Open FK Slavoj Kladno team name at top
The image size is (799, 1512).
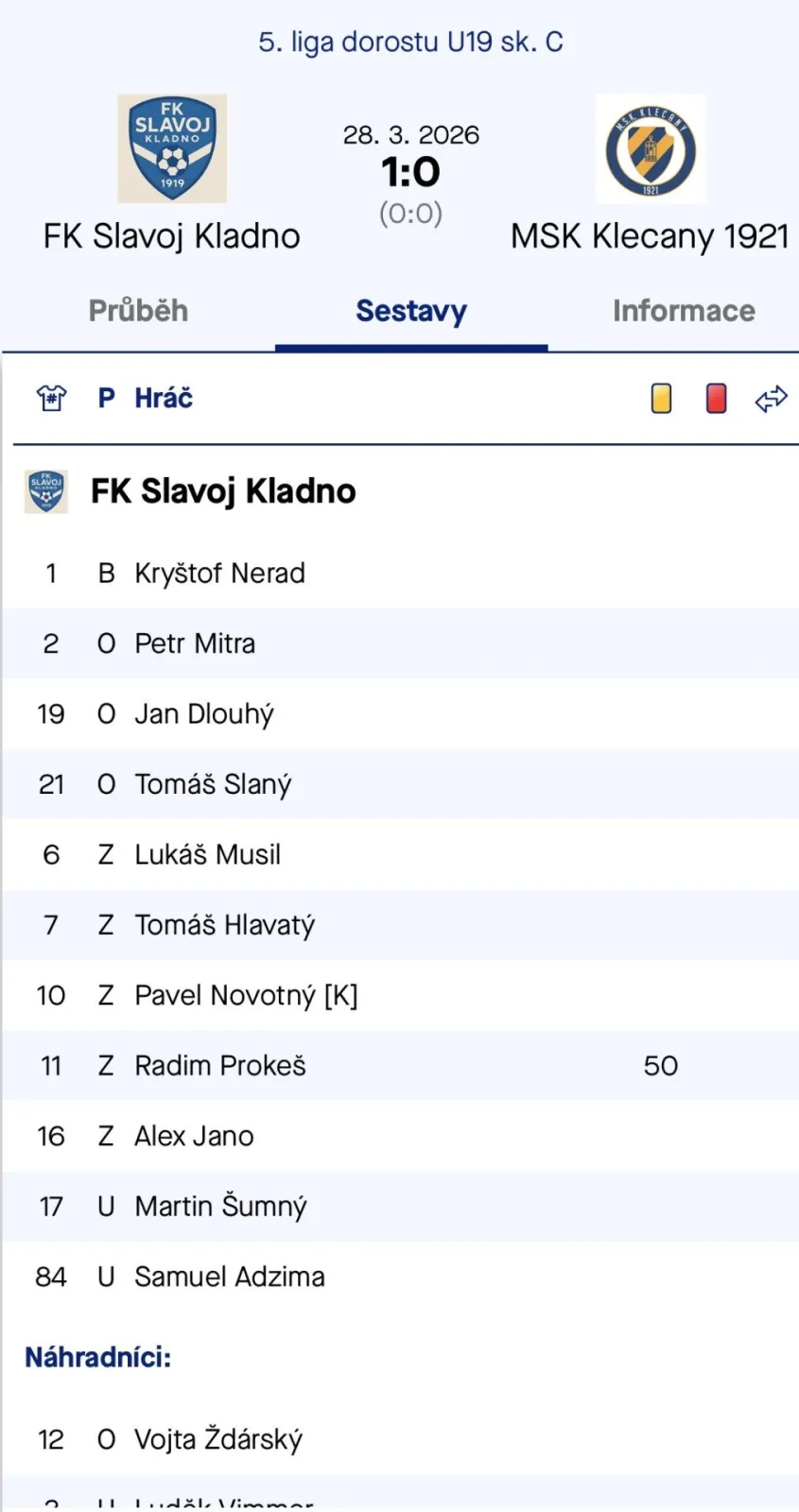coord(172,236)
